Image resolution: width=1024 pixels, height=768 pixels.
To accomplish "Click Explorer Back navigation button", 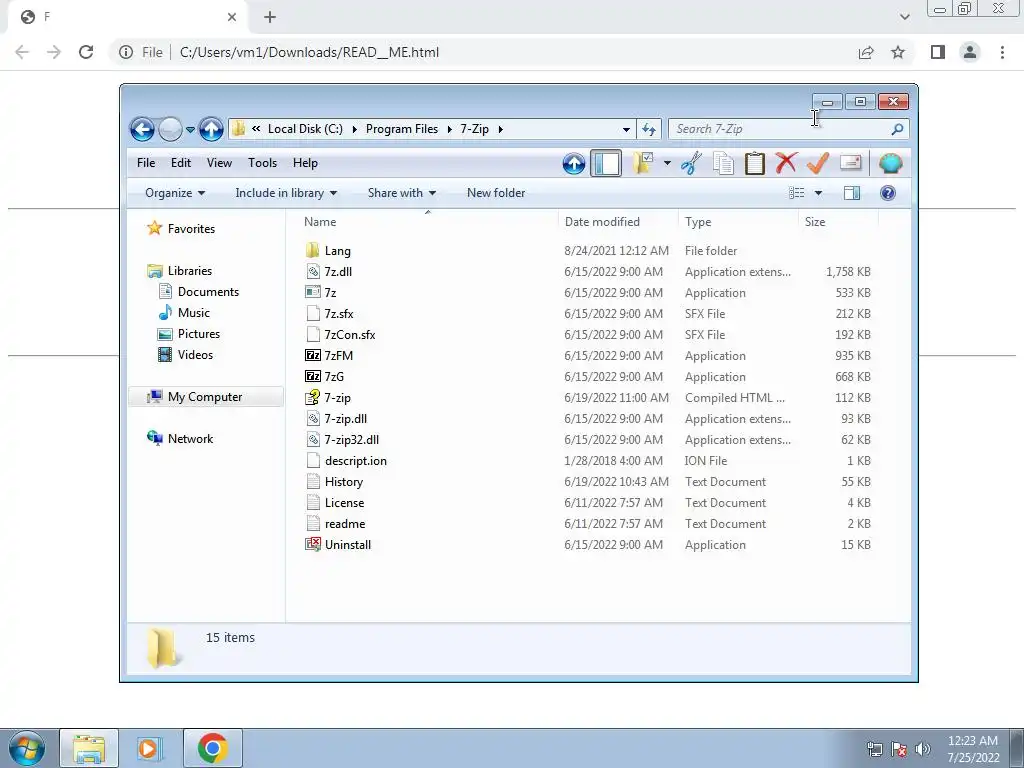I will (x=142, y=129).
